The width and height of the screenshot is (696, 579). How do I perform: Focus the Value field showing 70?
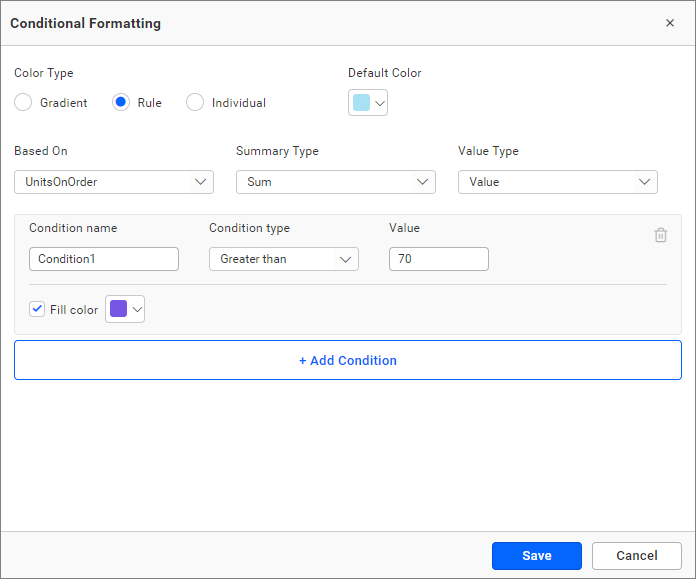[x=438, y=259]
